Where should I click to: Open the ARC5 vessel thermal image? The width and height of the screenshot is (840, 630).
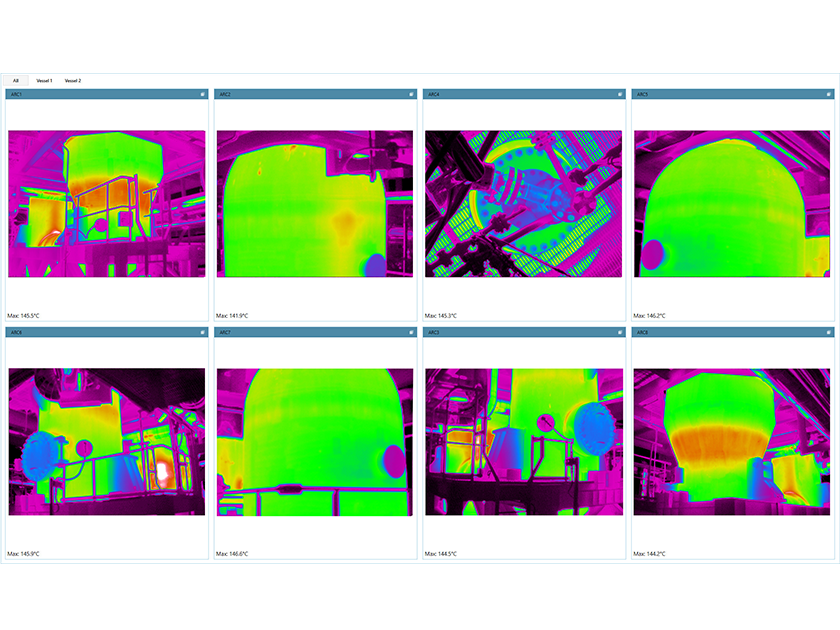[735, 205]
